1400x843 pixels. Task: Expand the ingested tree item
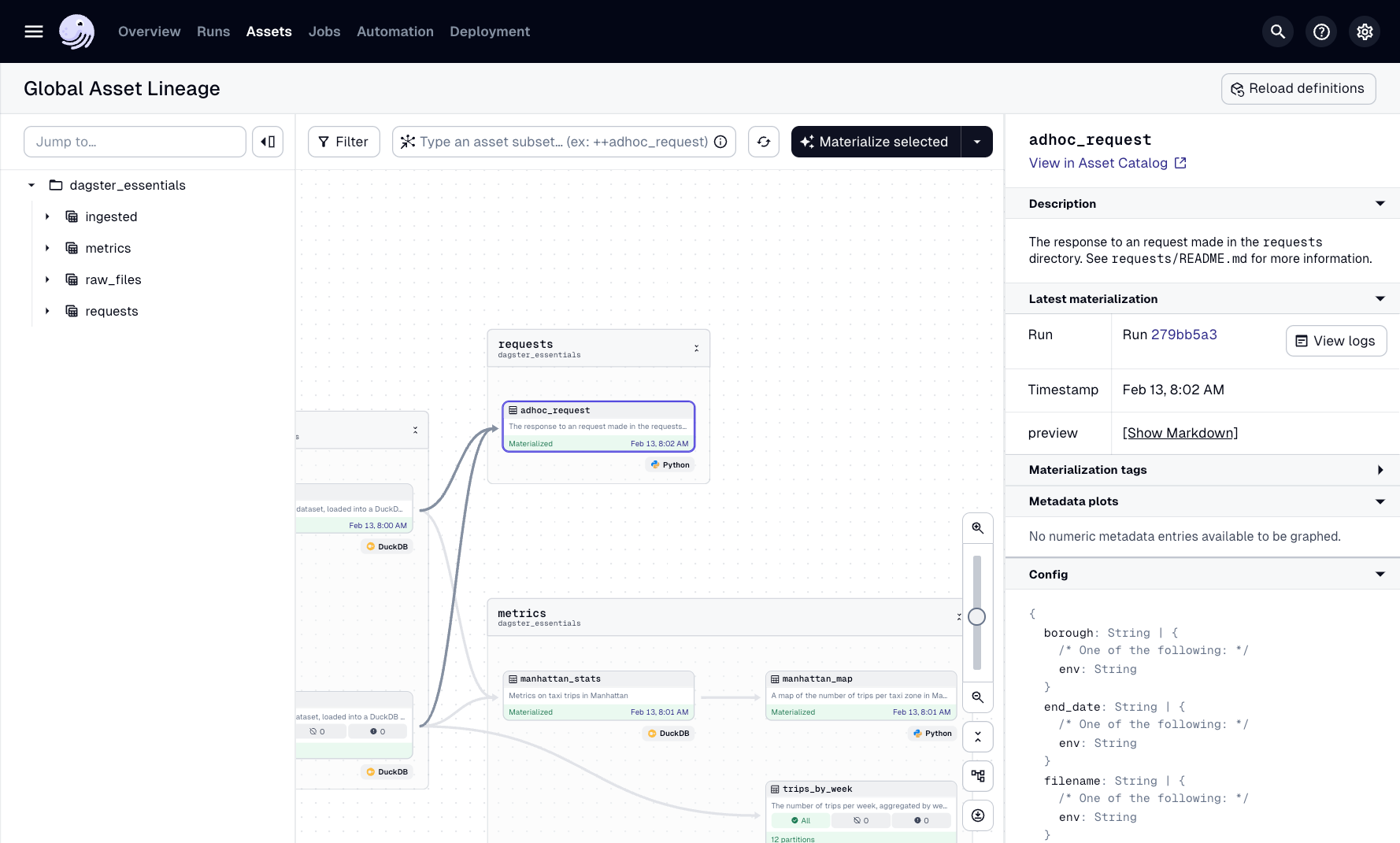pos(46,216)
